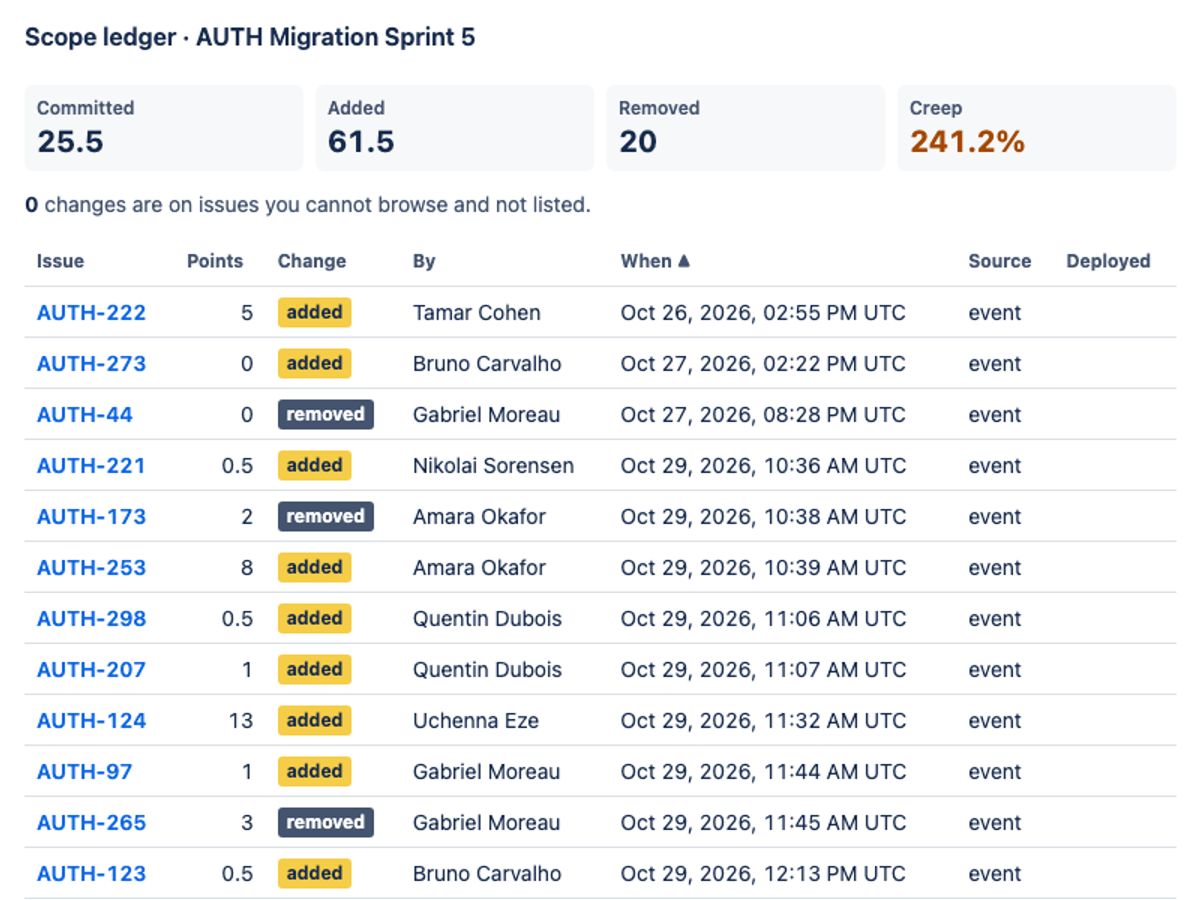Open issue AUTH-124
The width and height of the screenshot is (1200, 900).
pyautogui.click(x=91, y=721)
